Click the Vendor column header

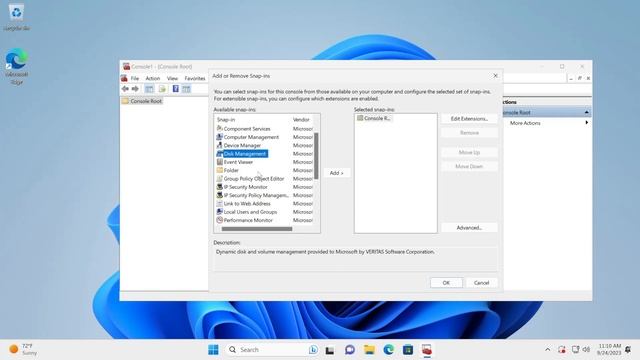pyautogui.click(x=302, y=120)
